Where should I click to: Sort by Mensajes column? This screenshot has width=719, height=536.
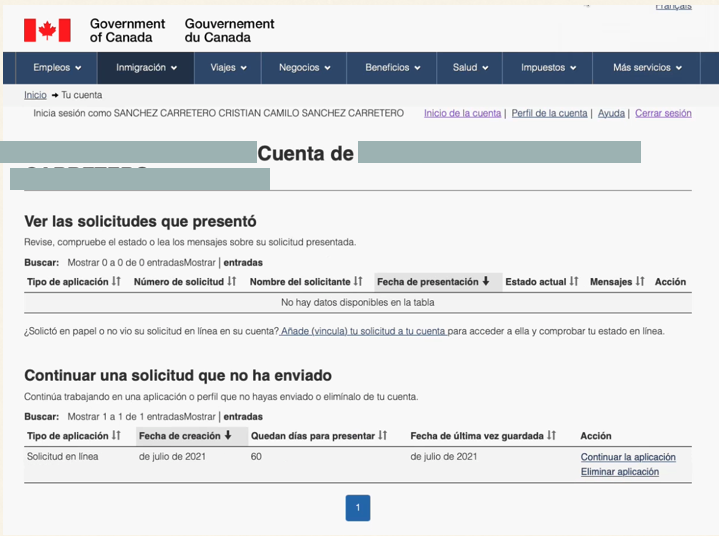point(617,282)
